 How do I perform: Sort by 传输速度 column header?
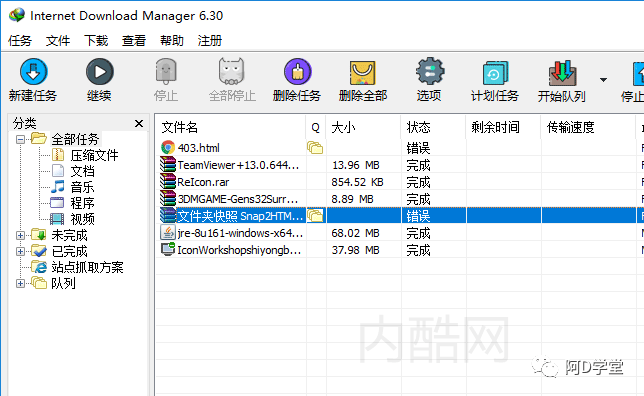click(x=588, y=127)
